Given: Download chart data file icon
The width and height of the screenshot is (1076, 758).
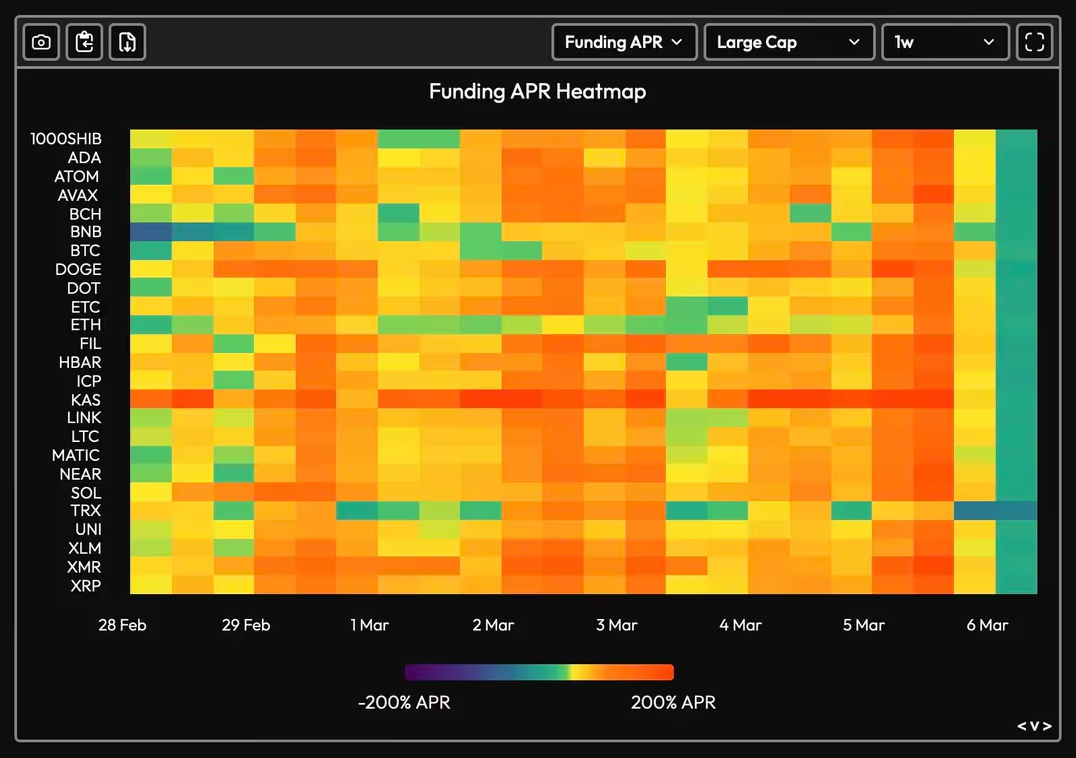Looking at the screenshot, I should coord(128,43).
